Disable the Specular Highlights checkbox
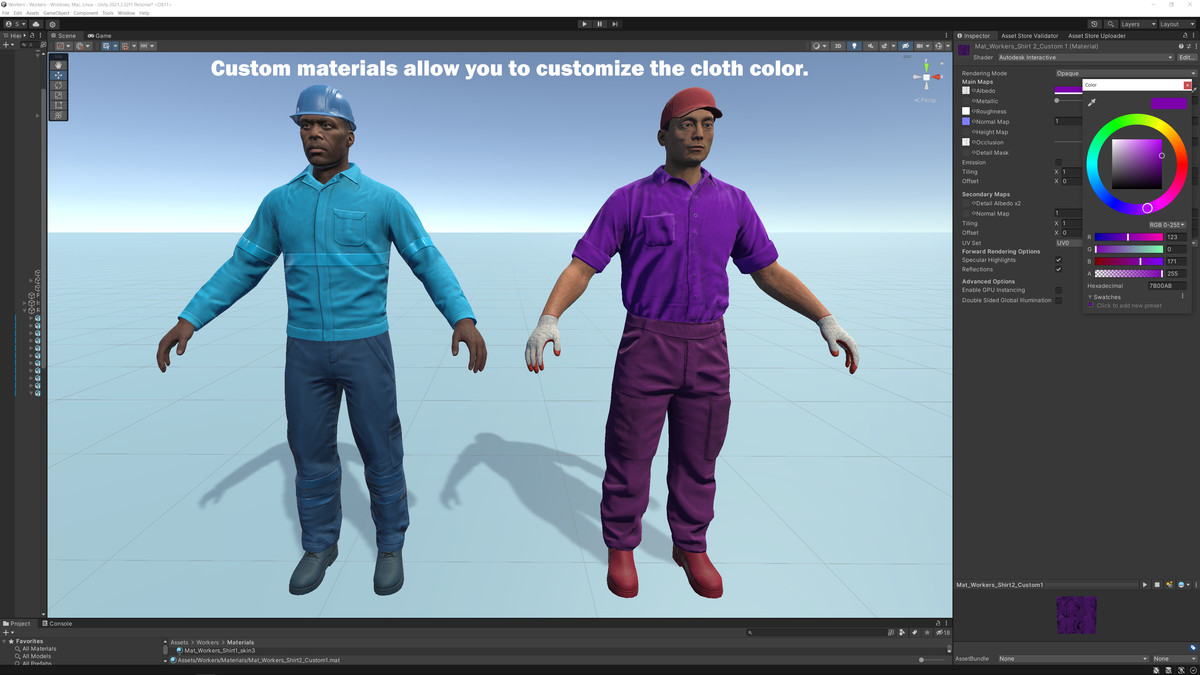This screenshot has height=675, width=1200. click(1059, 260)
